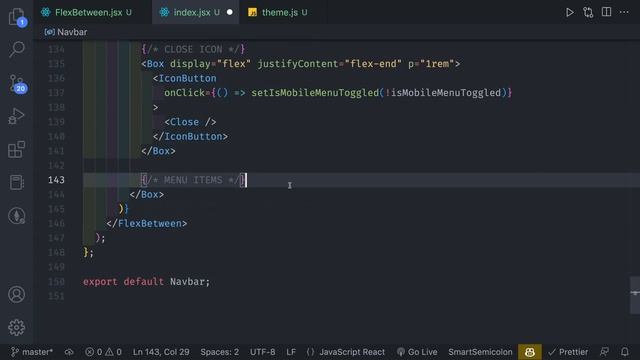Screen dimensions: 640x360
Task: Change indentation via Spaces: 2
Action: pyautogui.click(x=220, y=352)
